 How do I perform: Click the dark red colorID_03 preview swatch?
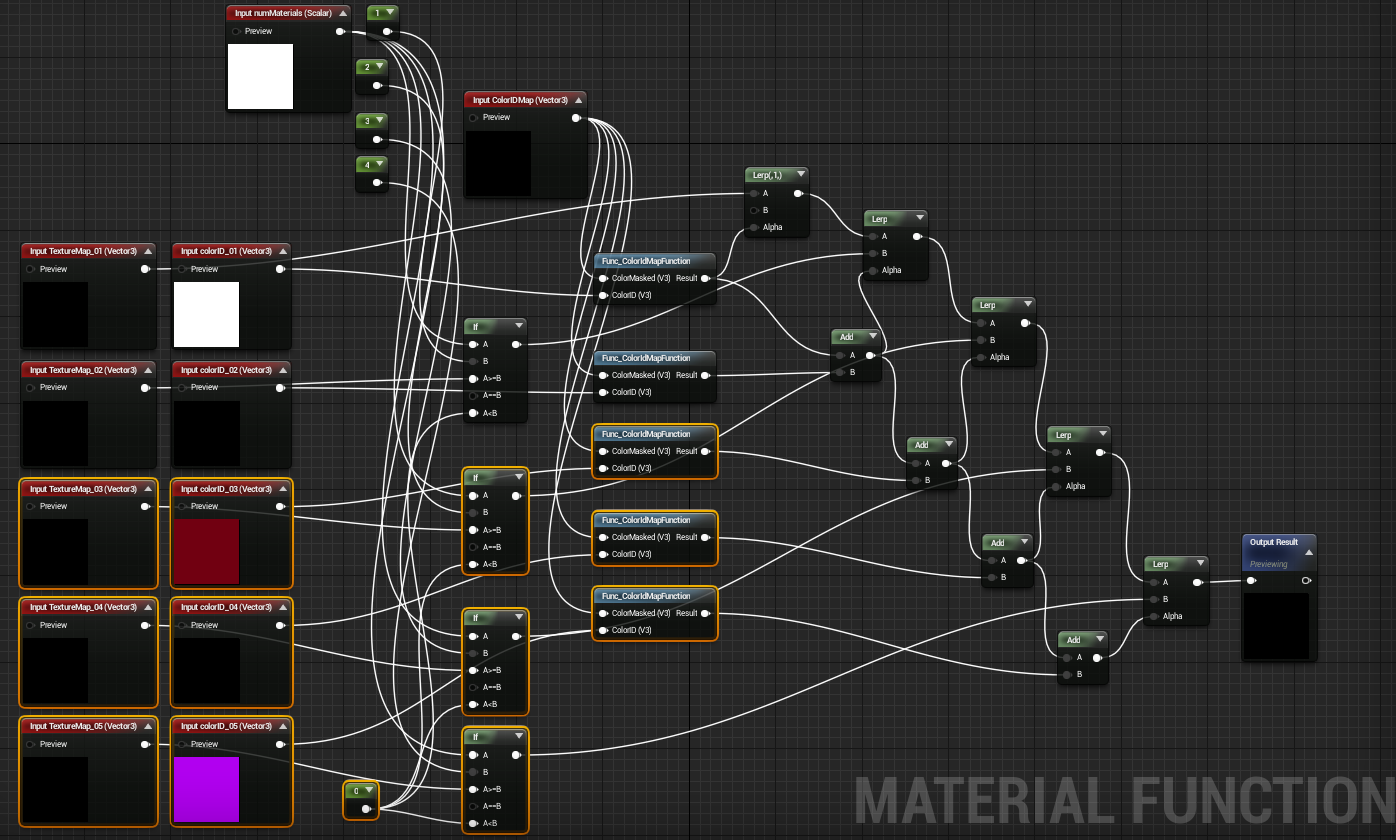[x=207, y=551]
